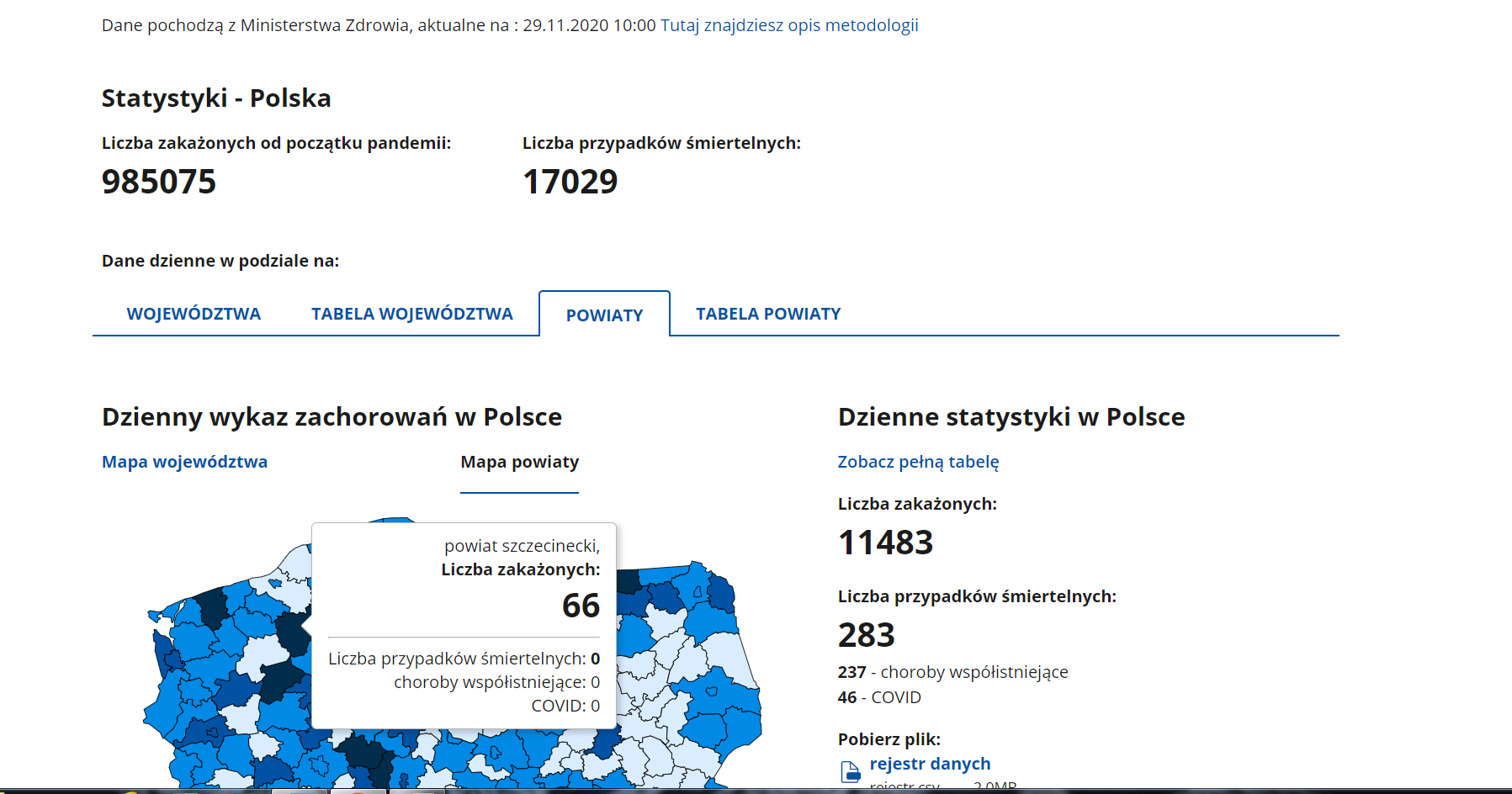Click the total infected number 985075
The height and width of the screenshot is (794, 1512).
[159, 182]
